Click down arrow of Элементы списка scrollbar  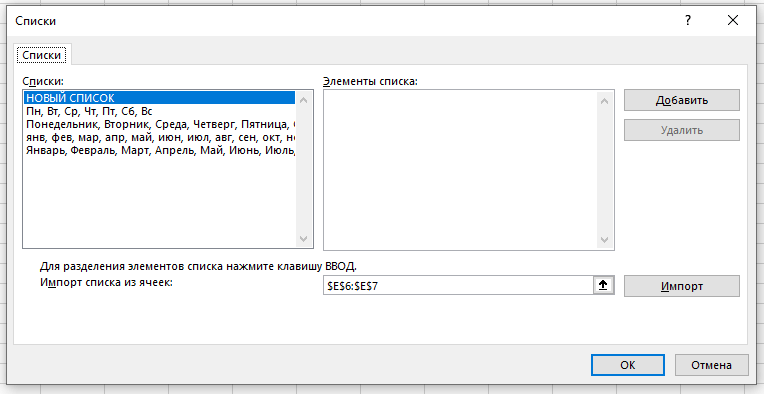[605, 240]
